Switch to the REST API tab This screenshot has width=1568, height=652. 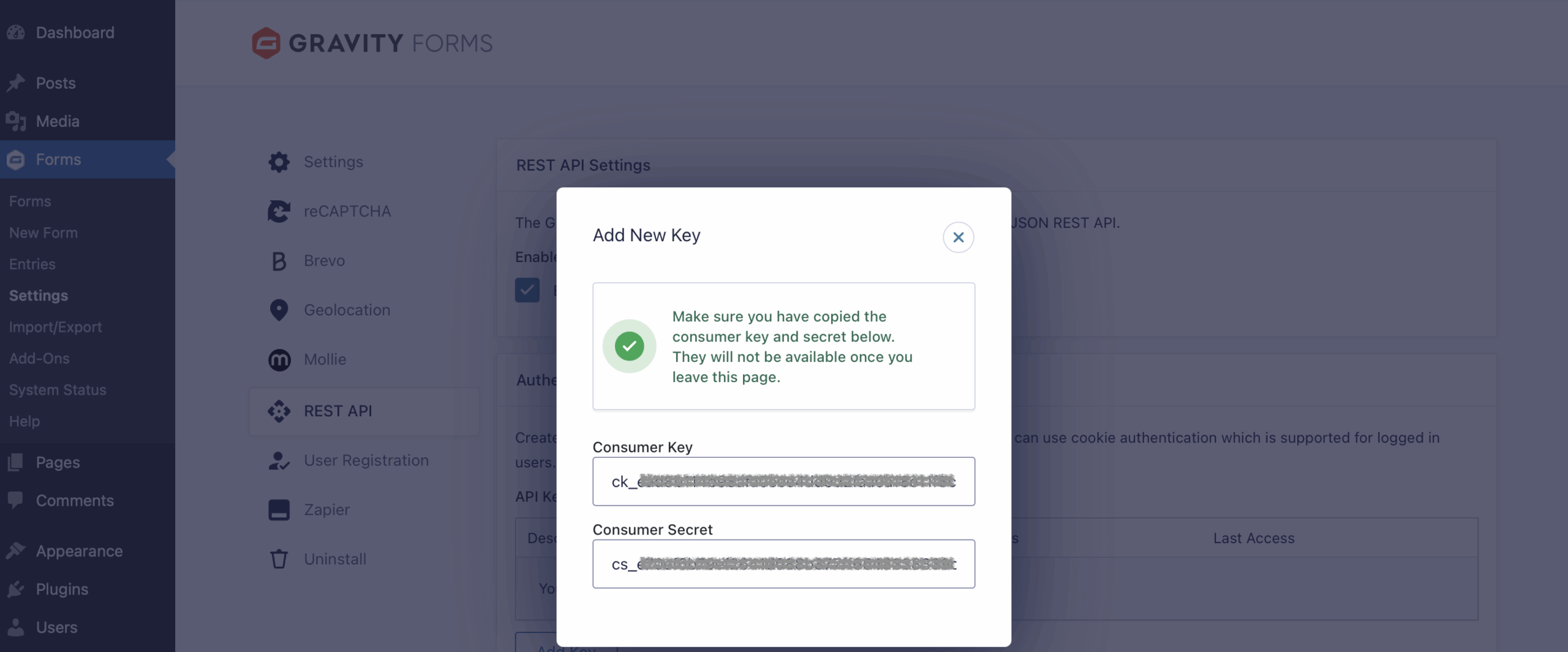(337, 411)
